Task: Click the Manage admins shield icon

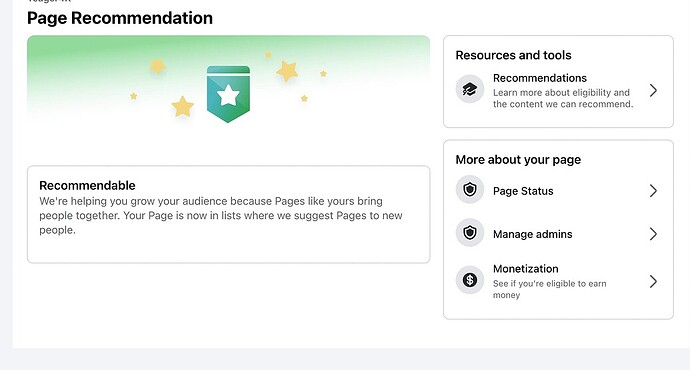Action: 470,233
